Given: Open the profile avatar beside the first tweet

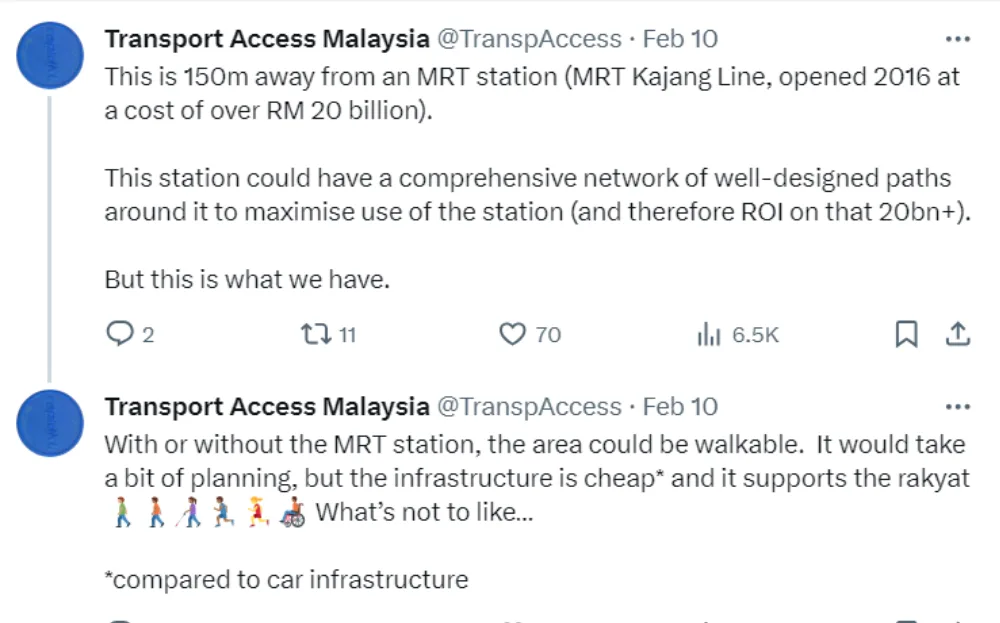Looking at the screenshot, I should [51, 54].
